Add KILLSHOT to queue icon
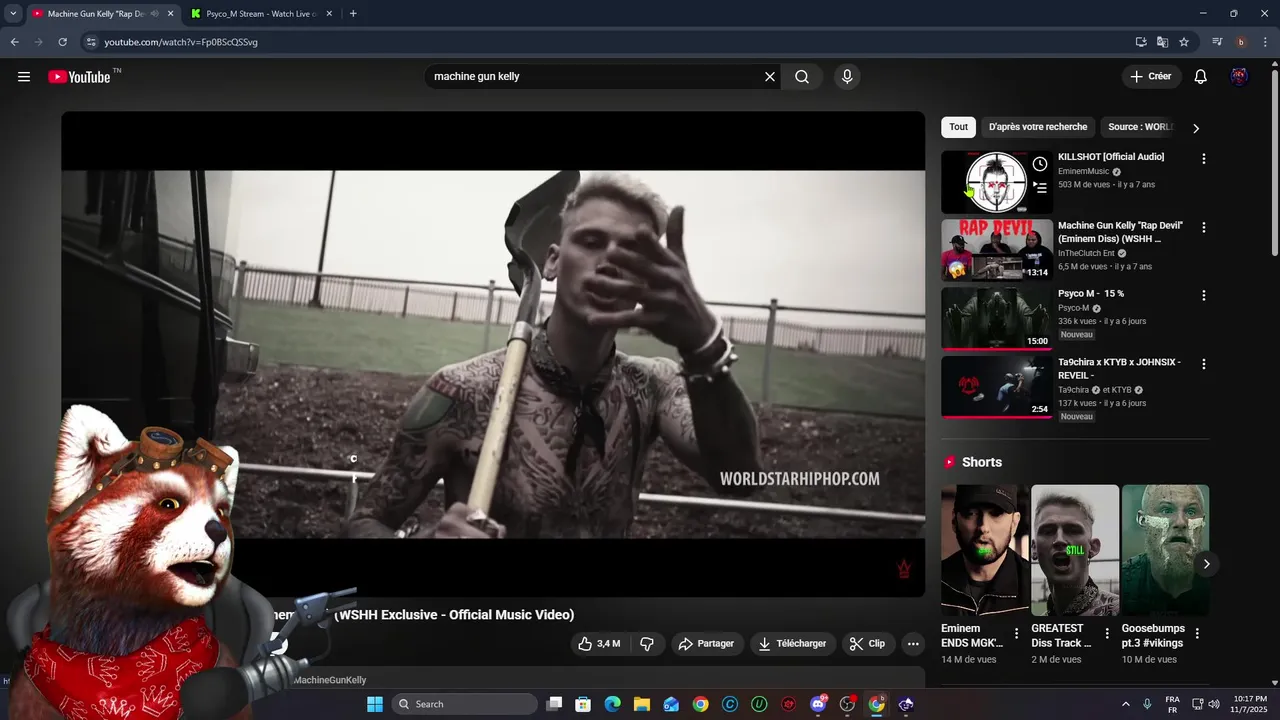This screenshot has width=1280, height=720. pos(1040,187)
